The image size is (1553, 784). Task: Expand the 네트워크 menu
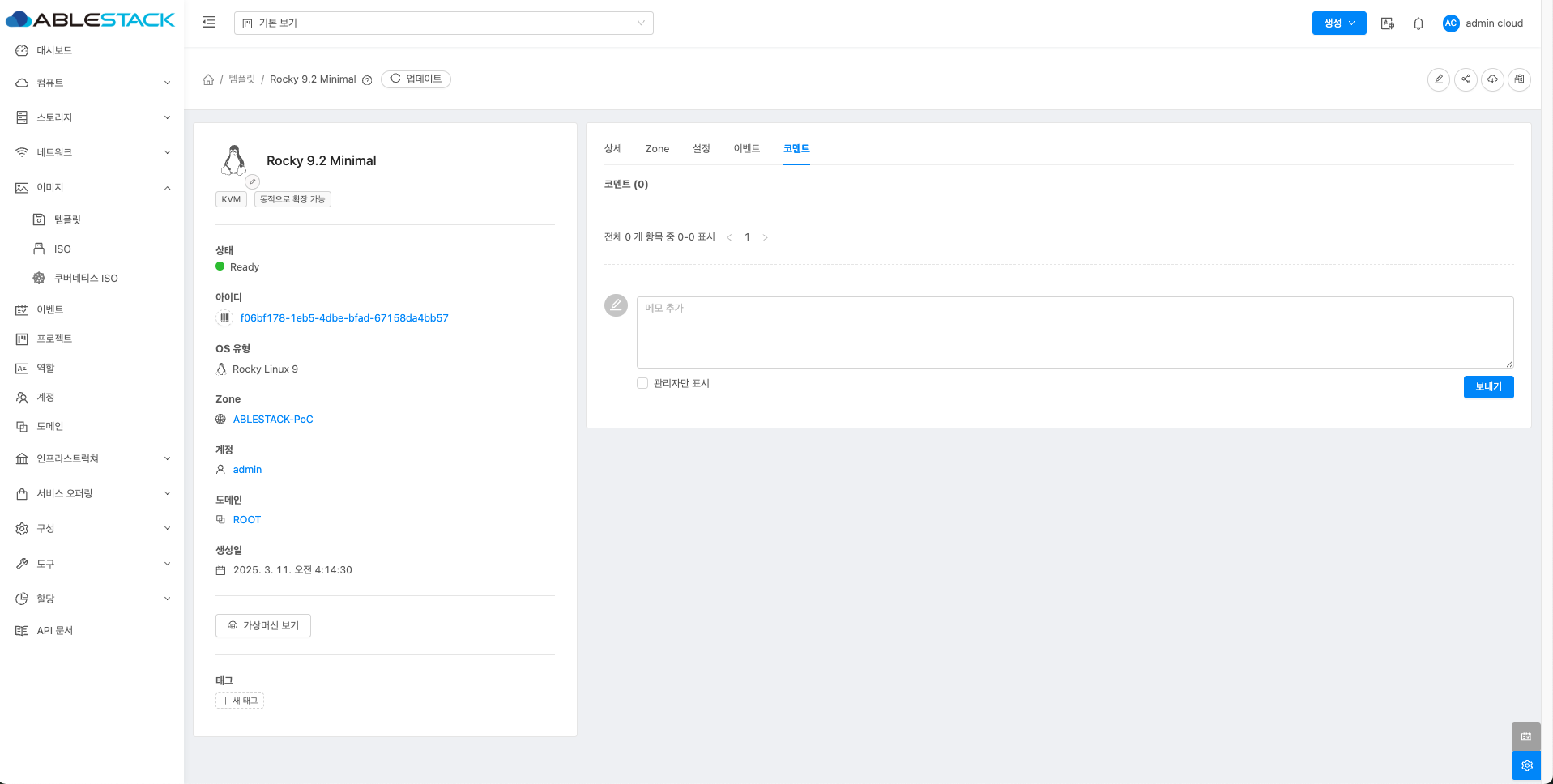pos(92,152)
